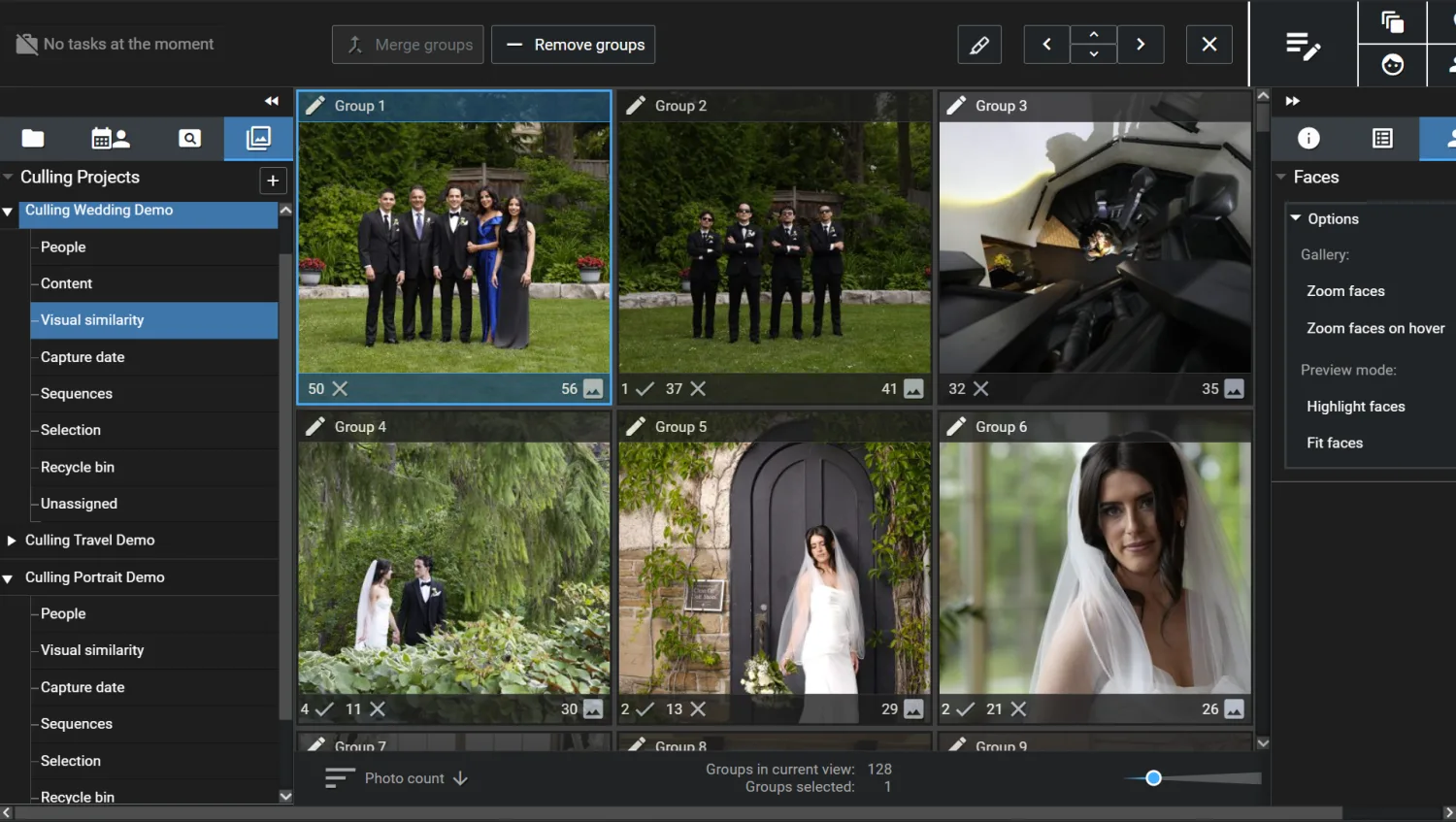Collapse the Culling Portrait Demo tree node
Screen dimensions: 1456x822
8,578
